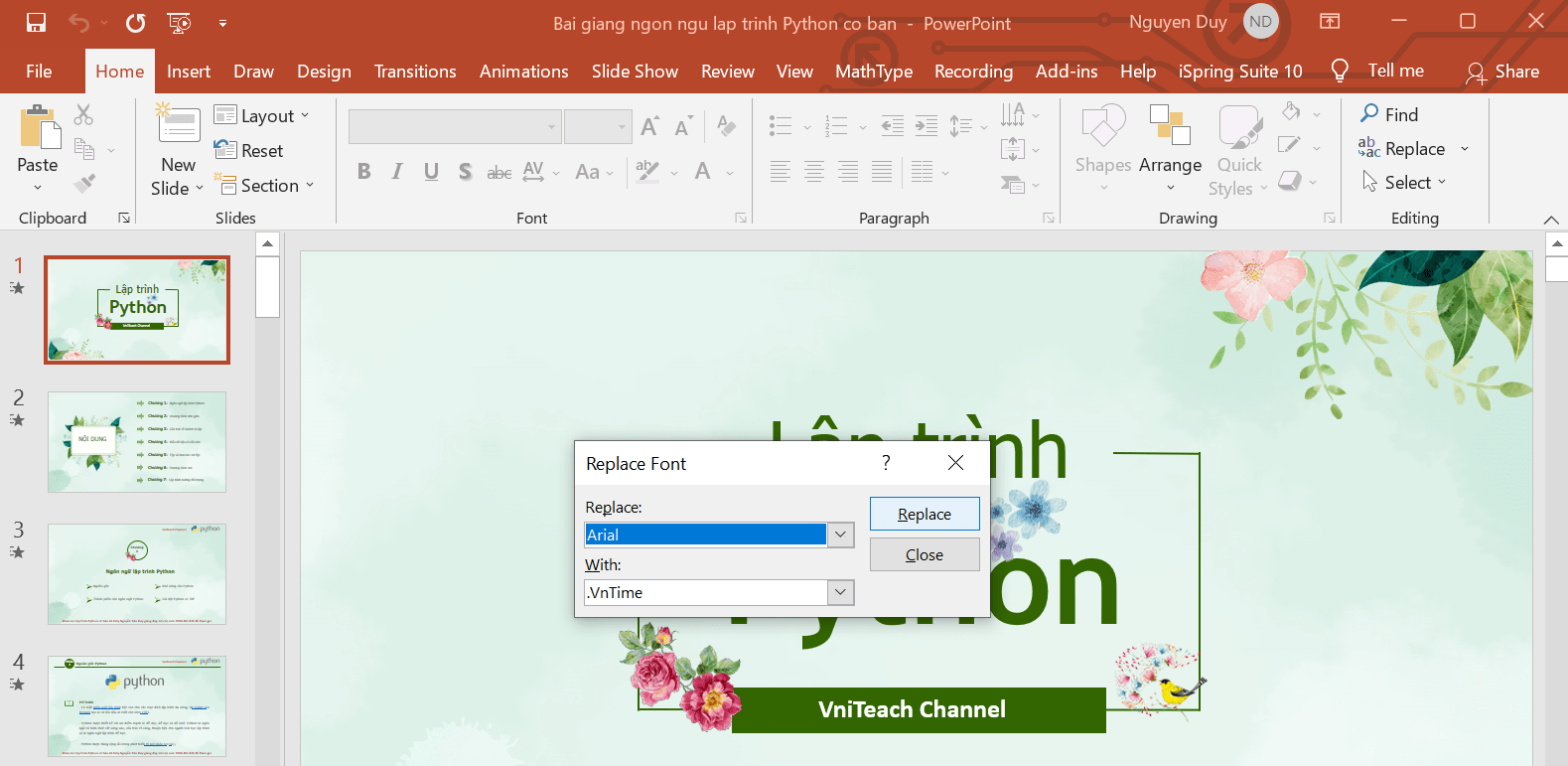Open the iSpring Suite 10 tab
Image resolution: width=1568 pixels, height=766 pixels.
pyautogui.click(x=1240, y=71)
